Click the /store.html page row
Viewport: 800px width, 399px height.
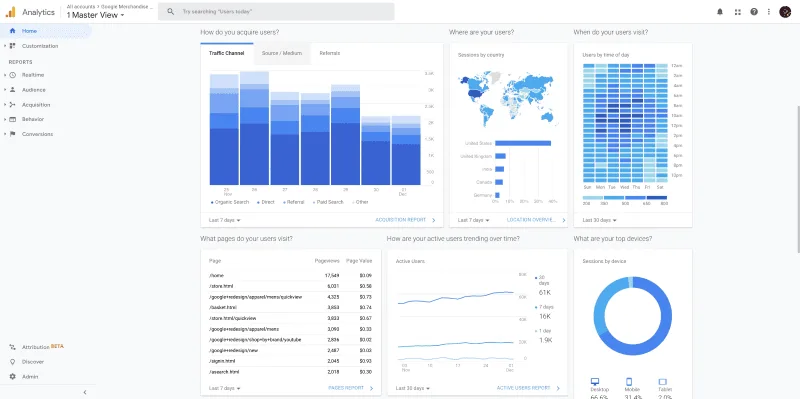[x=290, y=286]
